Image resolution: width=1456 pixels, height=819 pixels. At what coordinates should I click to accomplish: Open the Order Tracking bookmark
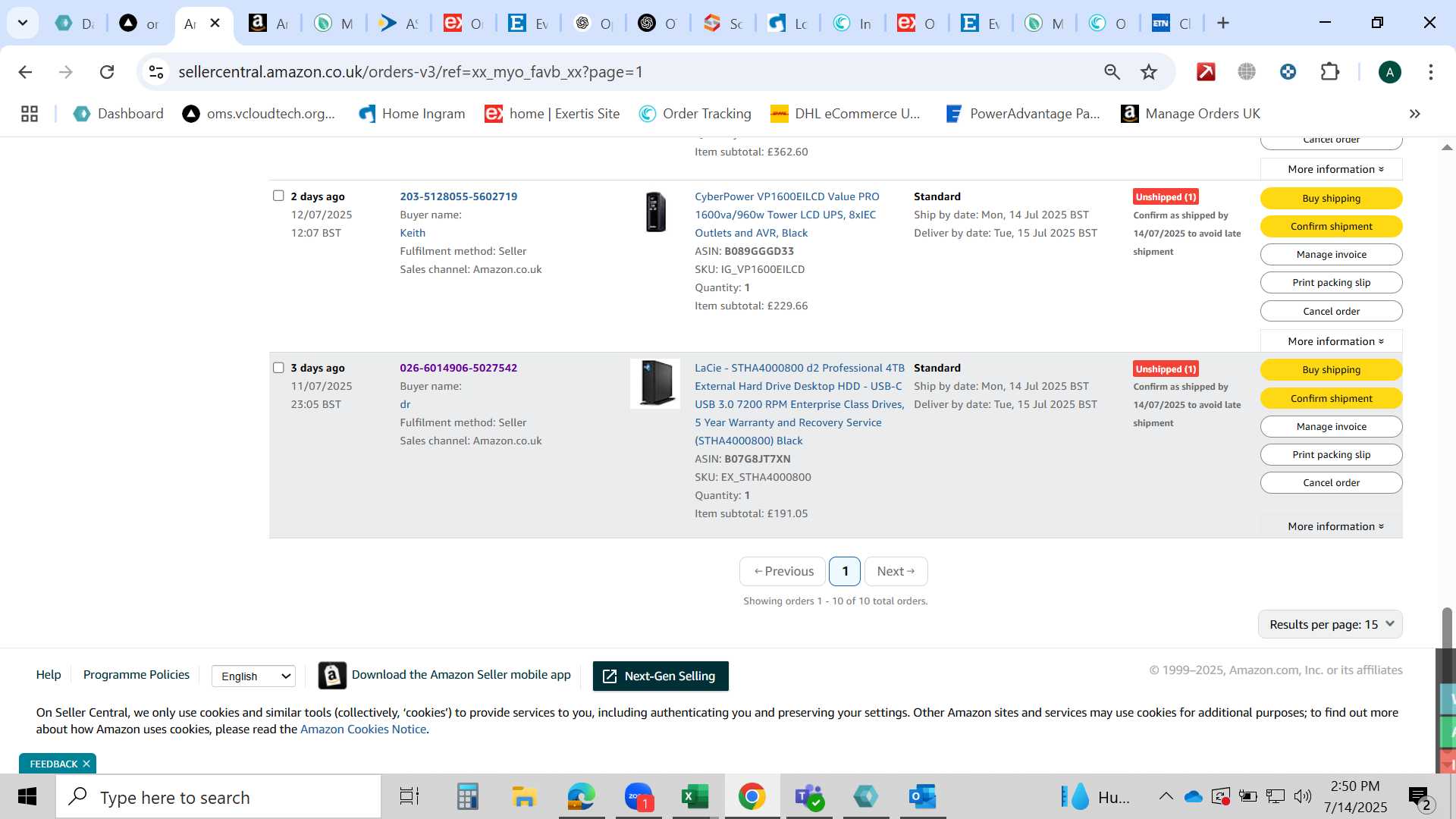pyautogui.click(x=695, y=114)
